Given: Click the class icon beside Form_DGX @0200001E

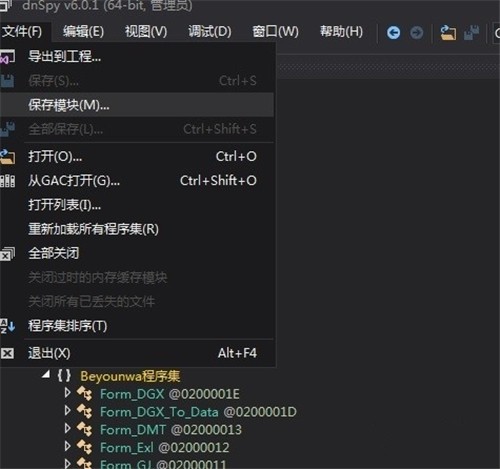Looking at the screenshot, I should 84,394.
